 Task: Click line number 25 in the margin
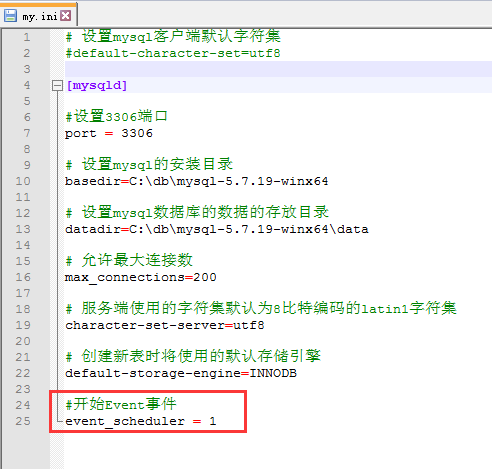23,421
